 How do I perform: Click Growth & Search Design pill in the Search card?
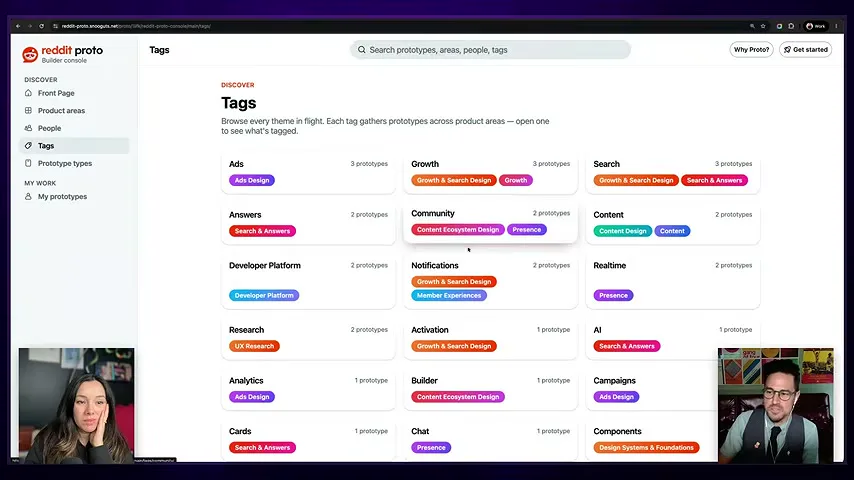[636, 180]
